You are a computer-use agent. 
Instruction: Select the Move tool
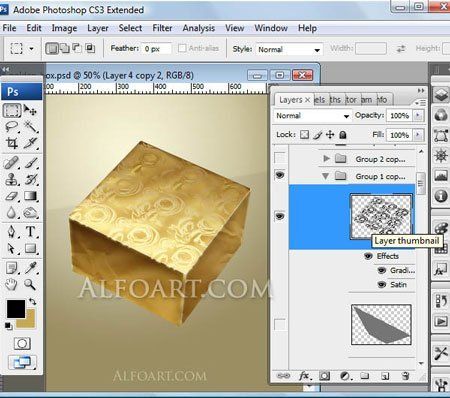(30, 110)
